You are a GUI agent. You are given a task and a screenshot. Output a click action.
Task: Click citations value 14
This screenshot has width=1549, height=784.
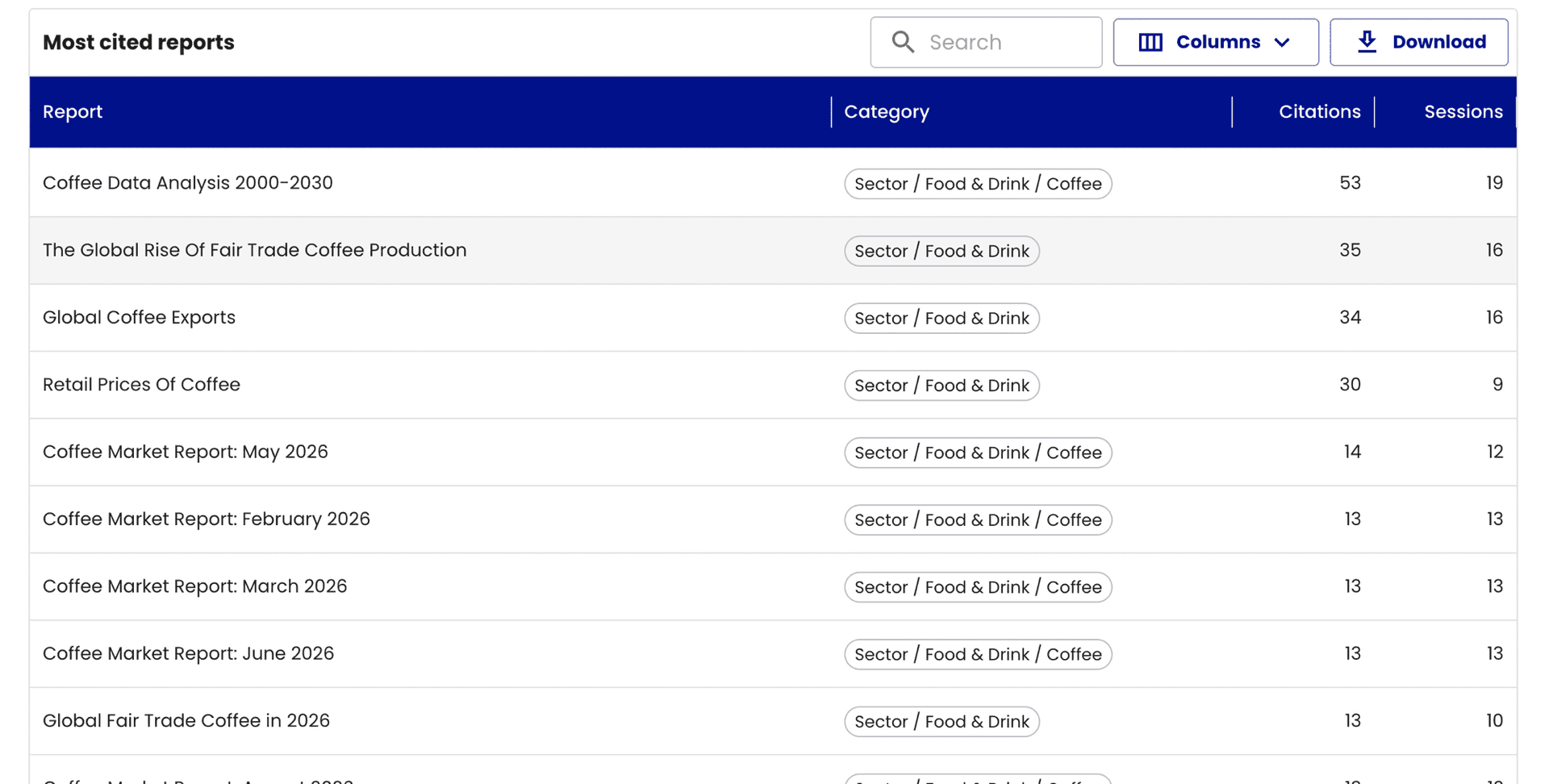(x=1352, y=452)
